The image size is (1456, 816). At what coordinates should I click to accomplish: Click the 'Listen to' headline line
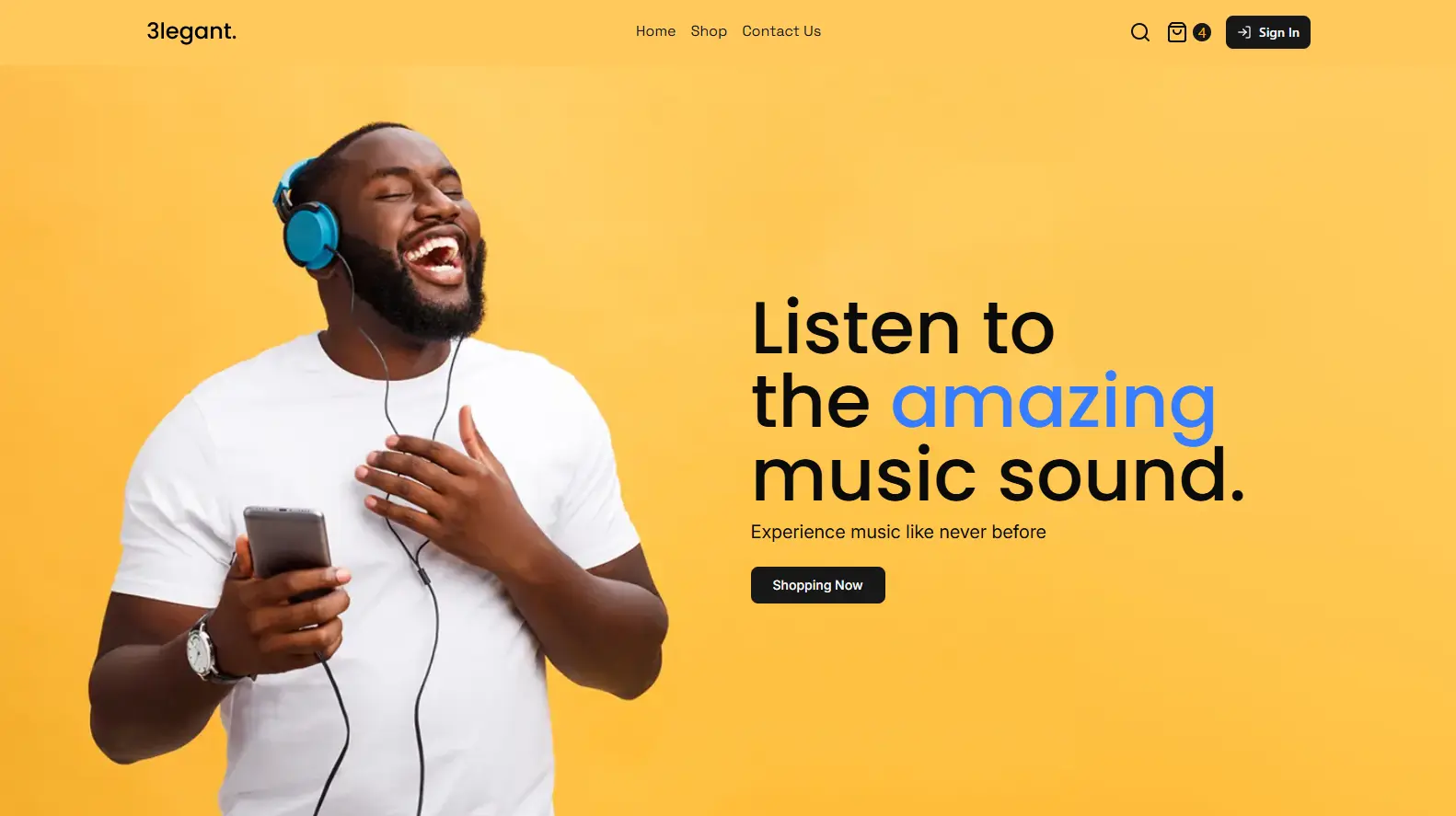pyautogui.click(x=903, y=328)
